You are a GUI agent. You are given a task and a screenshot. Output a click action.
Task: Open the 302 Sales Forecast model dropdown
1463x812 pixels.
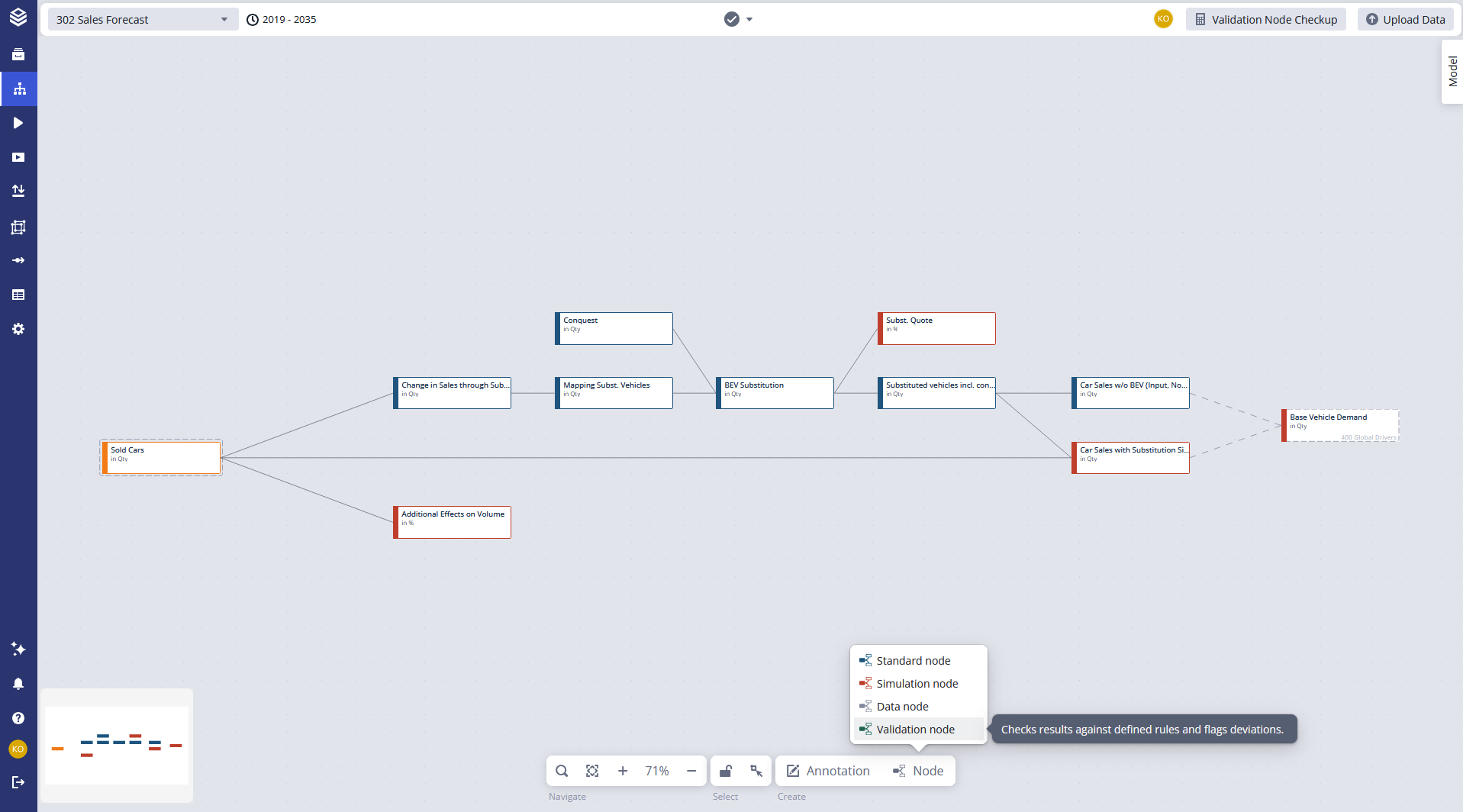142,20
